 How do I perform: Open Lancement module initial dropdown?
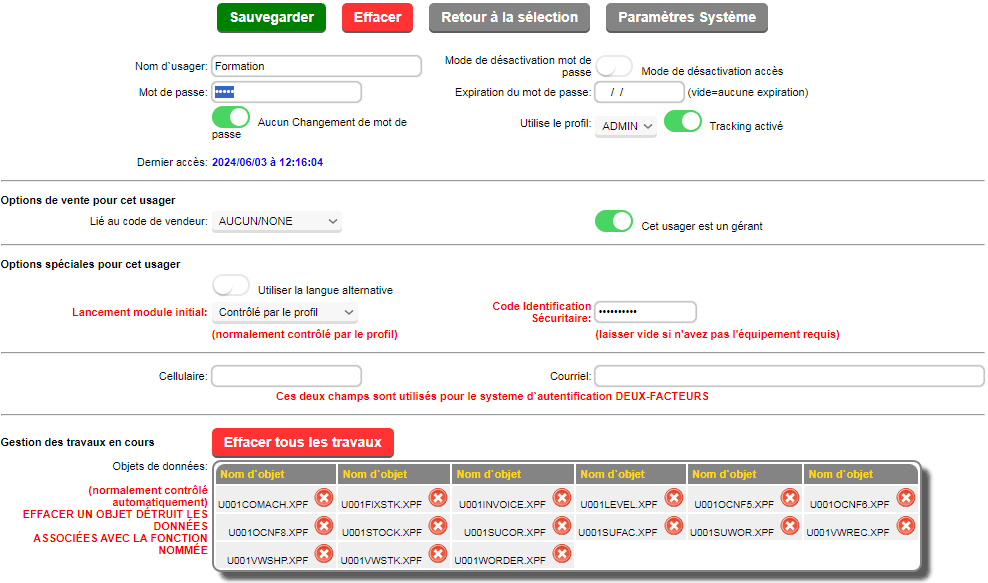click(x=284, y=312)
